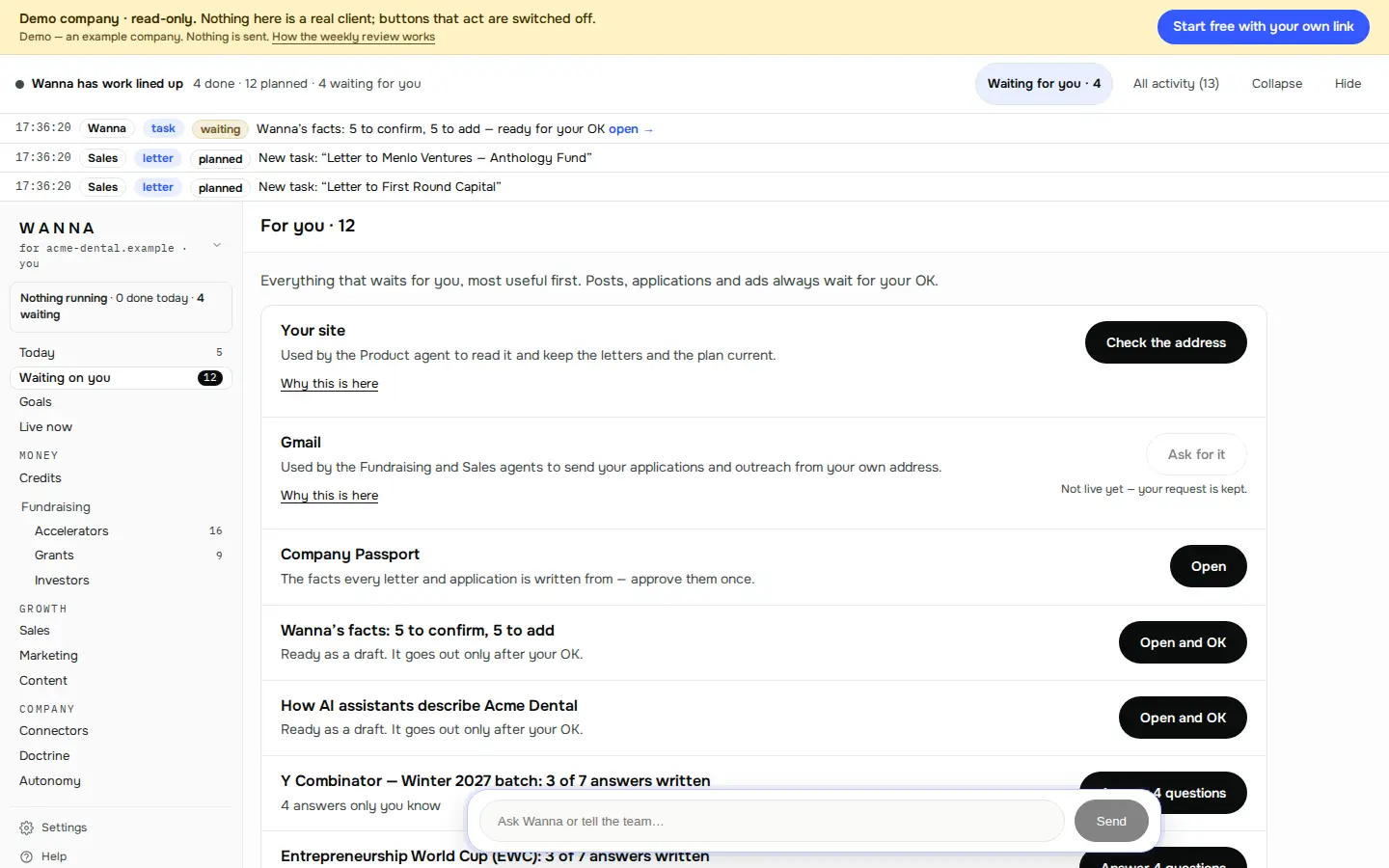
Task: Open the Doctrine page
Action: pyautogui.click(x=121, y=756)
